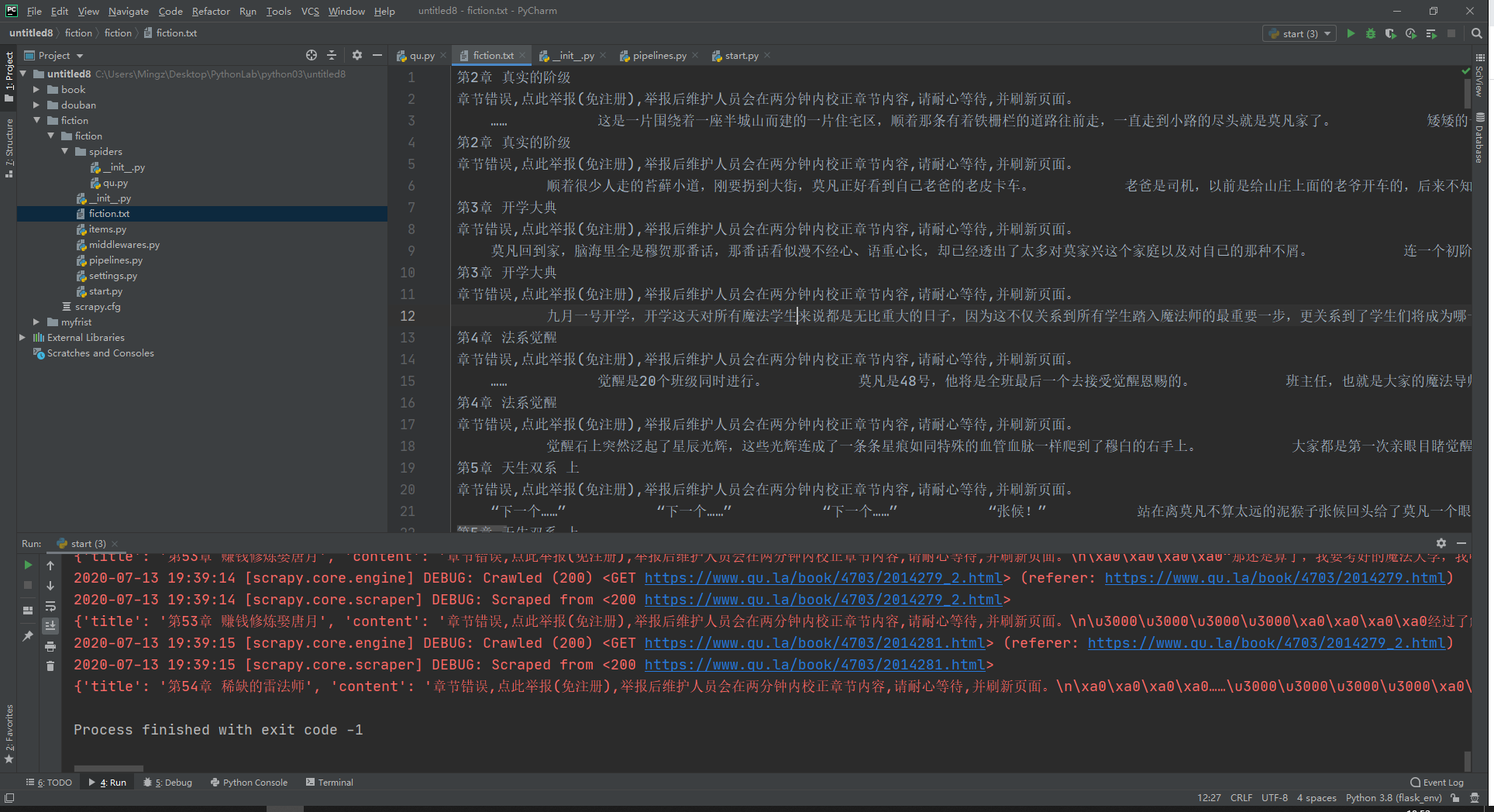Viewport: 1494px width, 812px height.
Task: Toggle pin tab in the Run panel
Action: (28, 636)
